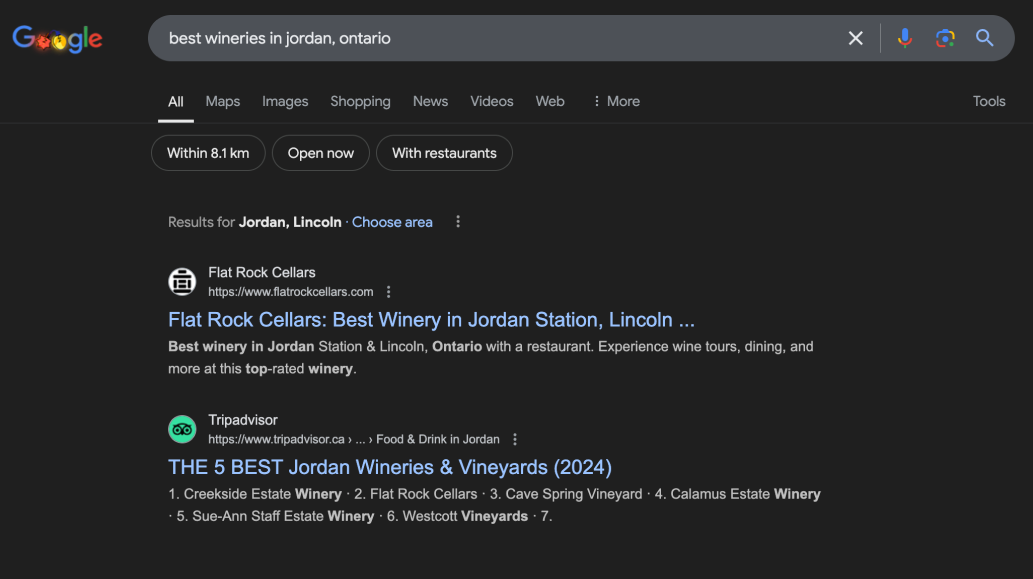Select the All results tab

pos(175,101)
